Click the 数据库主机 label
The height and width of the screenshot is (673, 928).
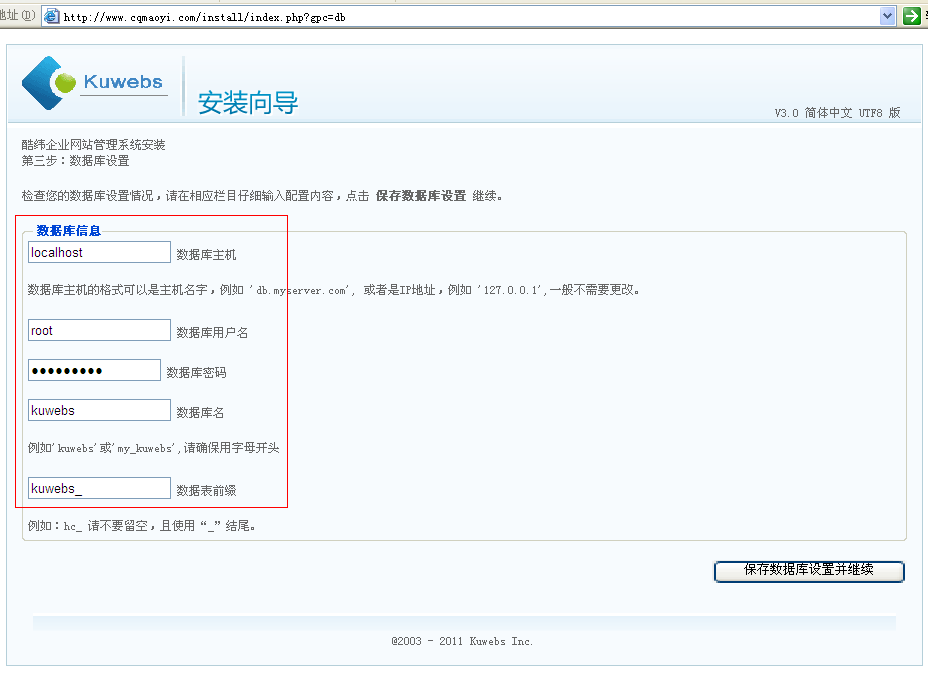tap(206, 255)
